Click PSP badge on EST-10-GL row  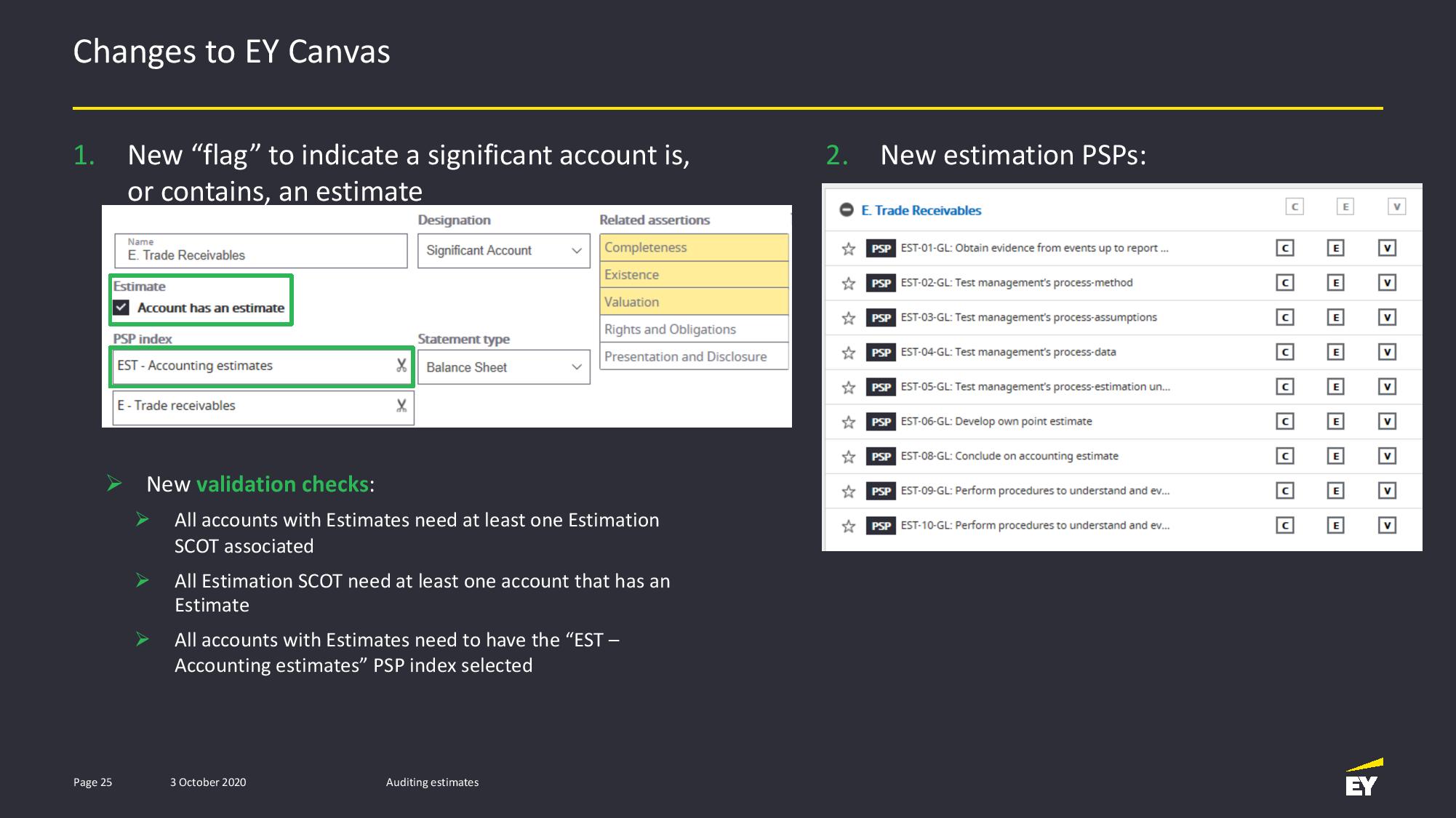tap(881, 526)
